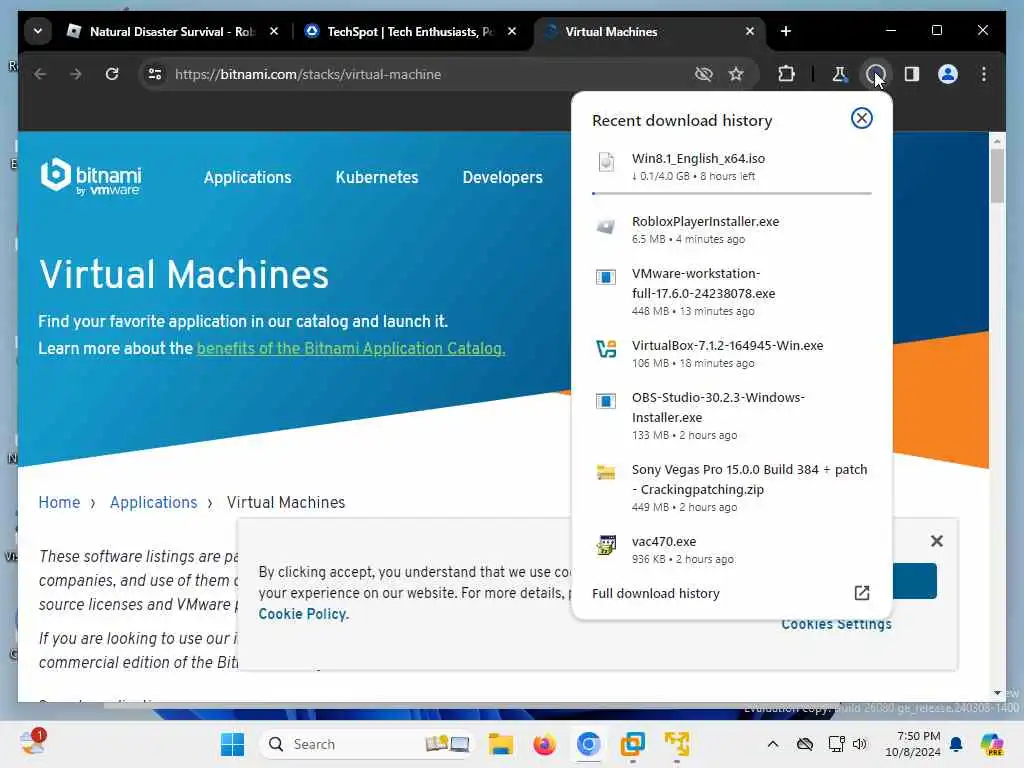Dismiss the cookie banner with the X
This screenshot has height=768, width=1024.
936,541
